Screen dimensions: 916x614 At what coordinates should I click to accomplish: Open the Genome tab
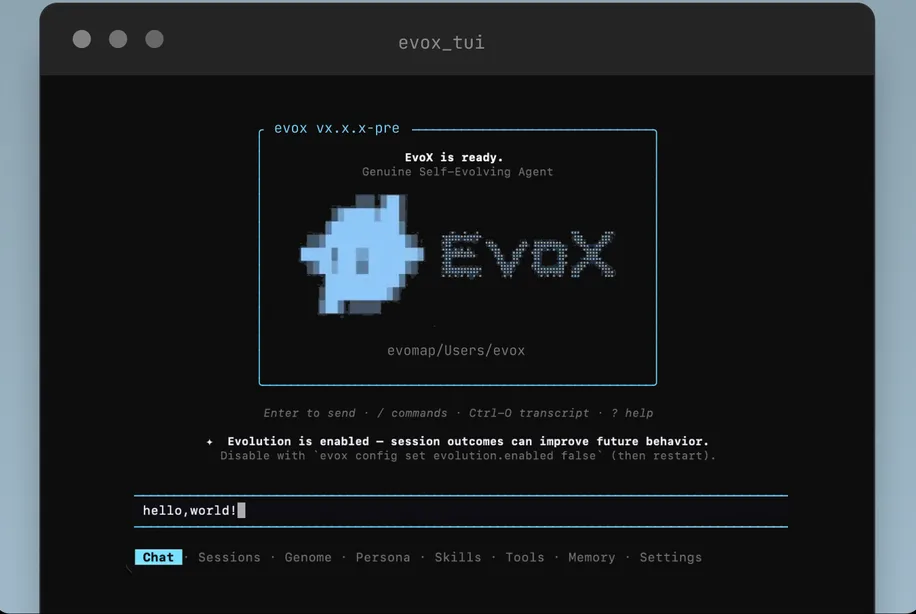click(308, 557)
